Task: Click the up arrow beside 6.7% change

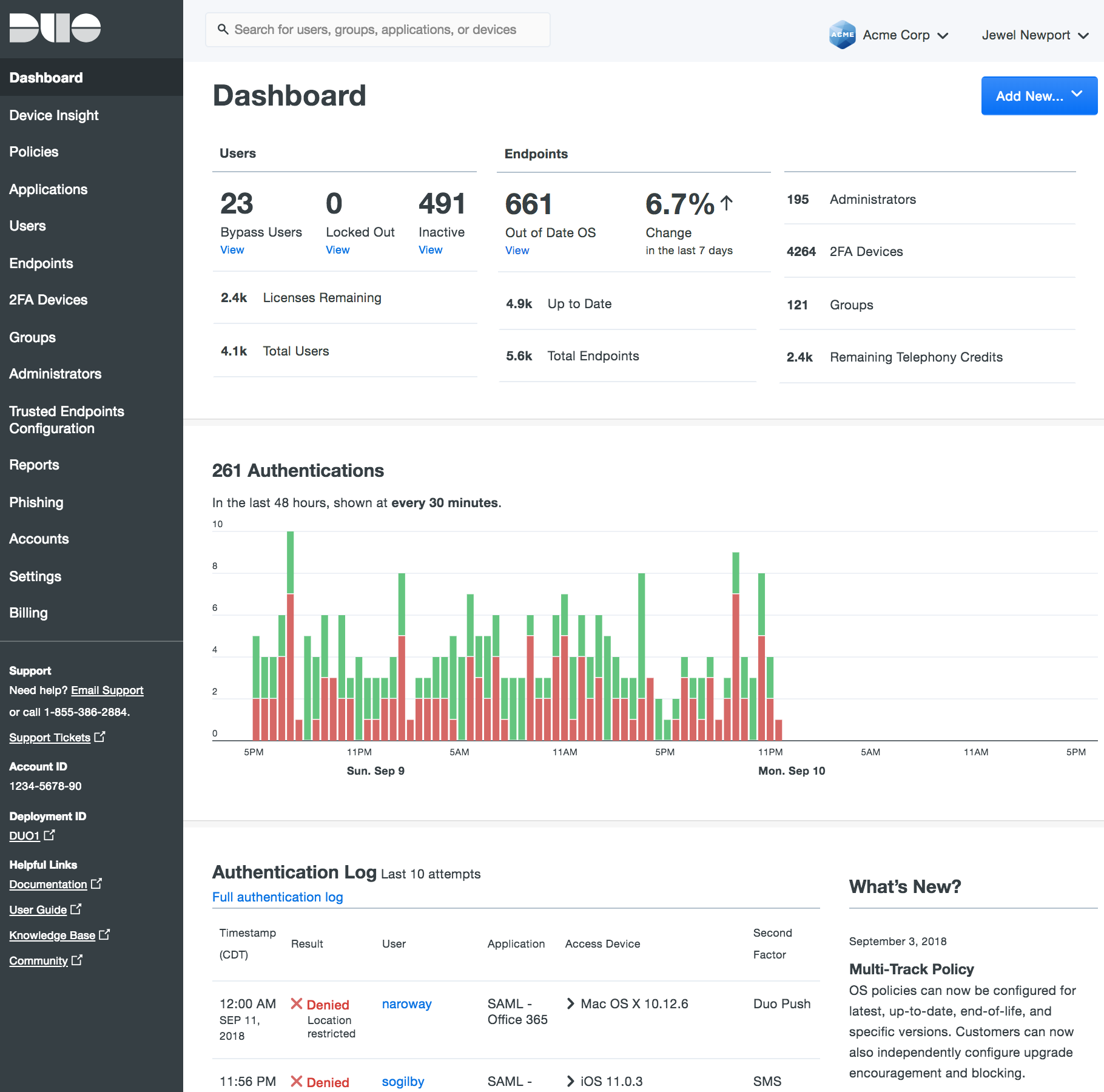Action: [725, 203]
